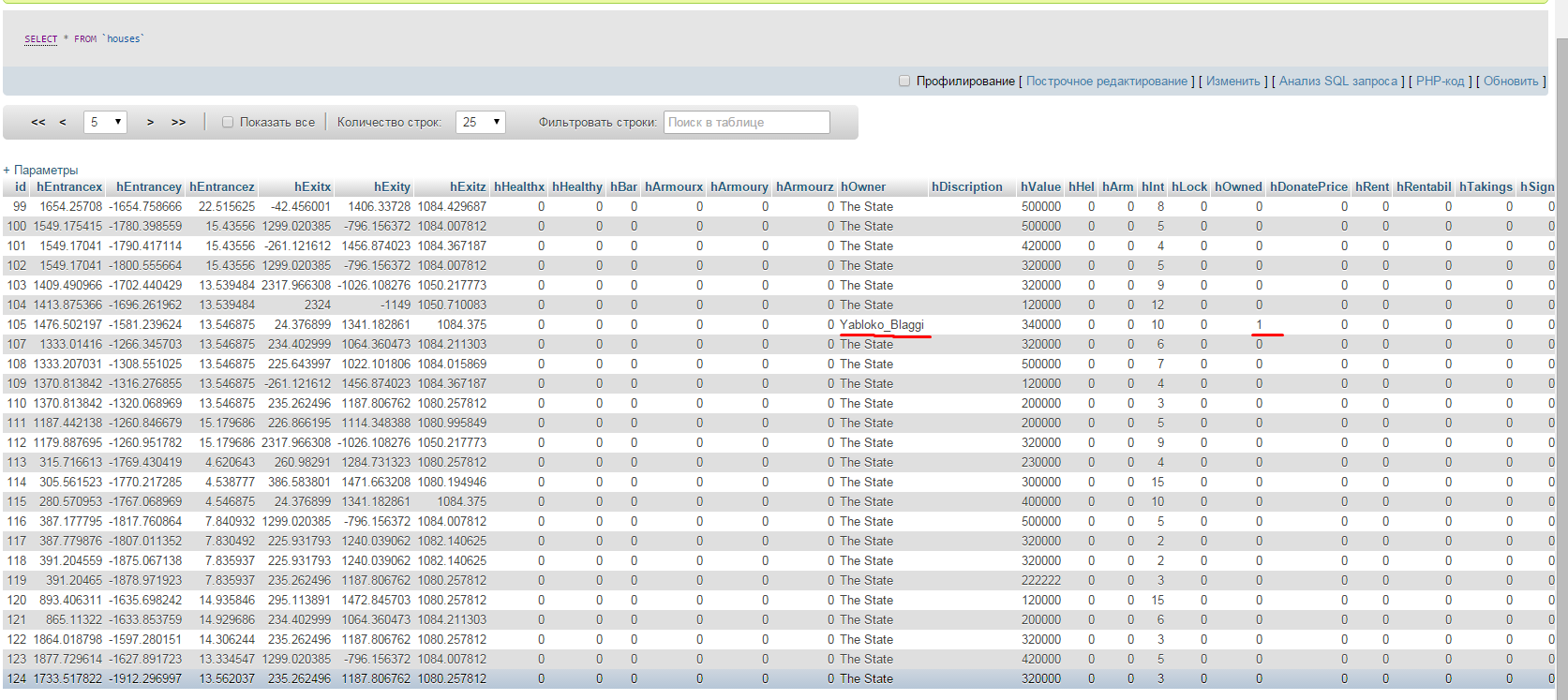Screen dimensions: 1568x700
Task: Click the Построчное редактирование link
Action: click(1106, 82)
